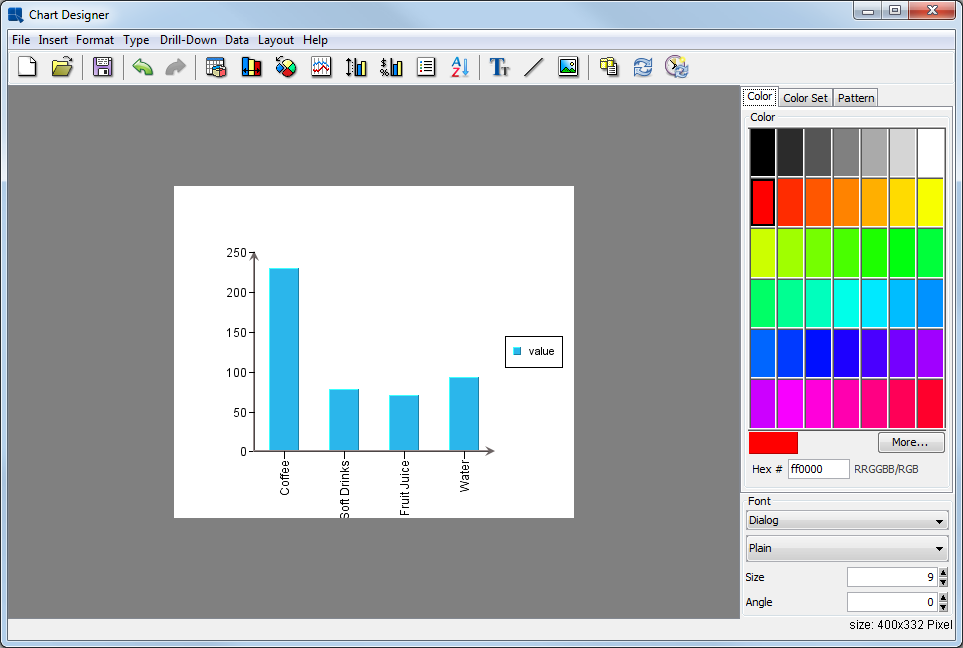Click the clock schedule refresh icon
The image size is (963, 648).
[x=677, y=66]
